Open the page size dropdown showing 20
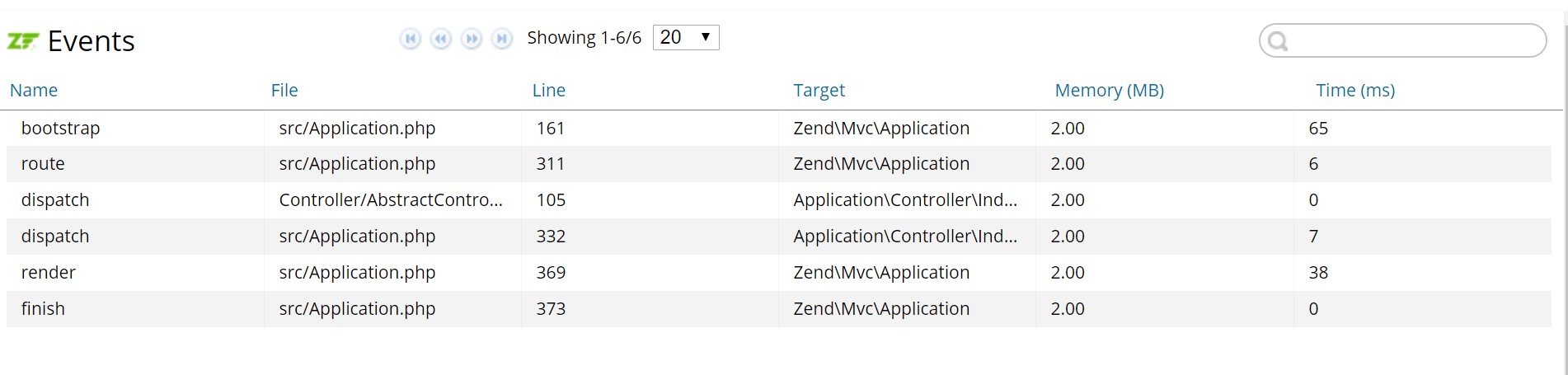Screen dimensions: 1568x375 [x=686, y=37]
